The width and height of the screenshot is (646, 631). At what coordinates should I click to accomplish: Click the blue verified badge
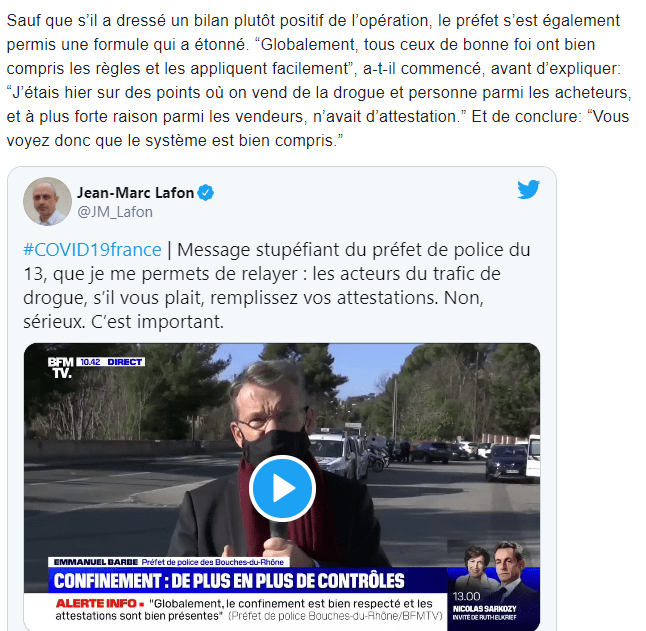(206, 193)
